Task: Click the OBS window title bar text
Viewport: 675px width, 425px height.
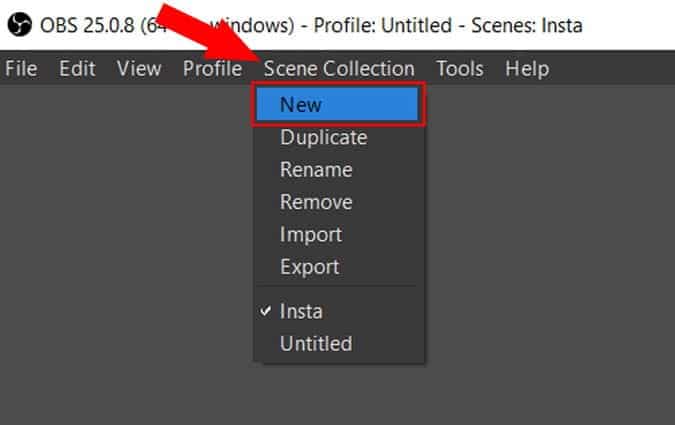Action: pos(311,25)
